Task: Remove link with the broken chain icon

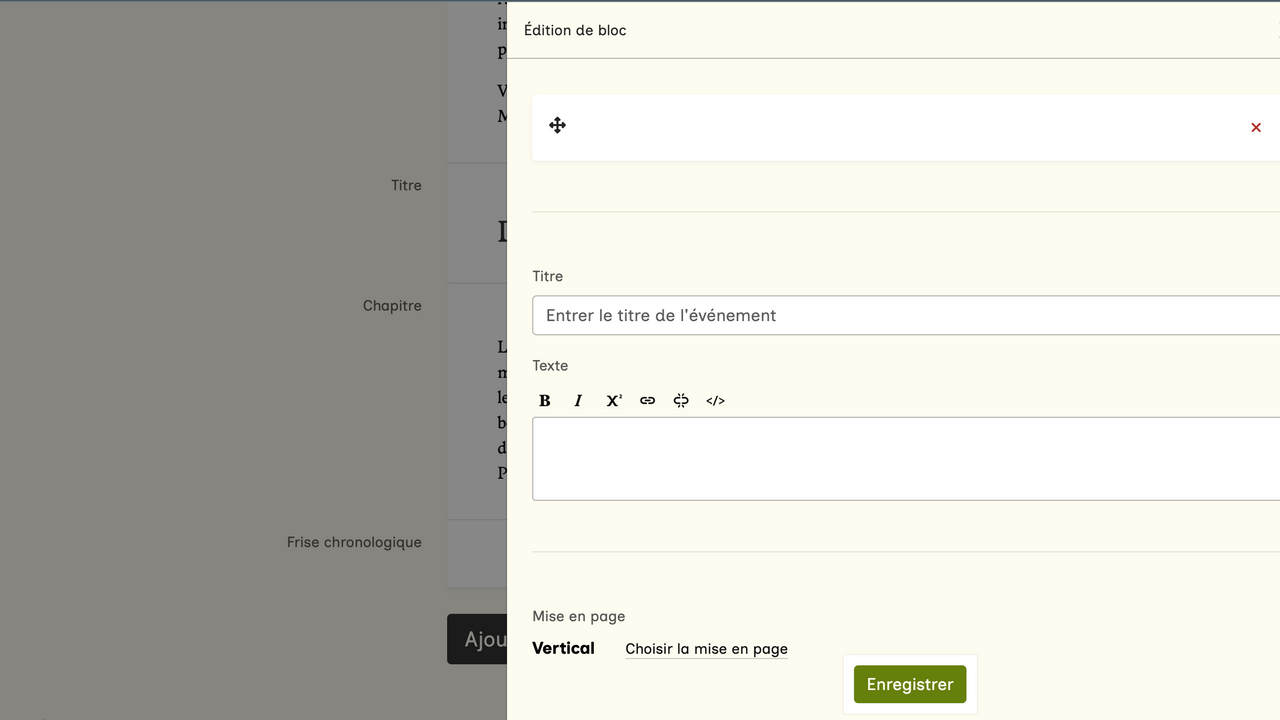Action: click(681, 401)
